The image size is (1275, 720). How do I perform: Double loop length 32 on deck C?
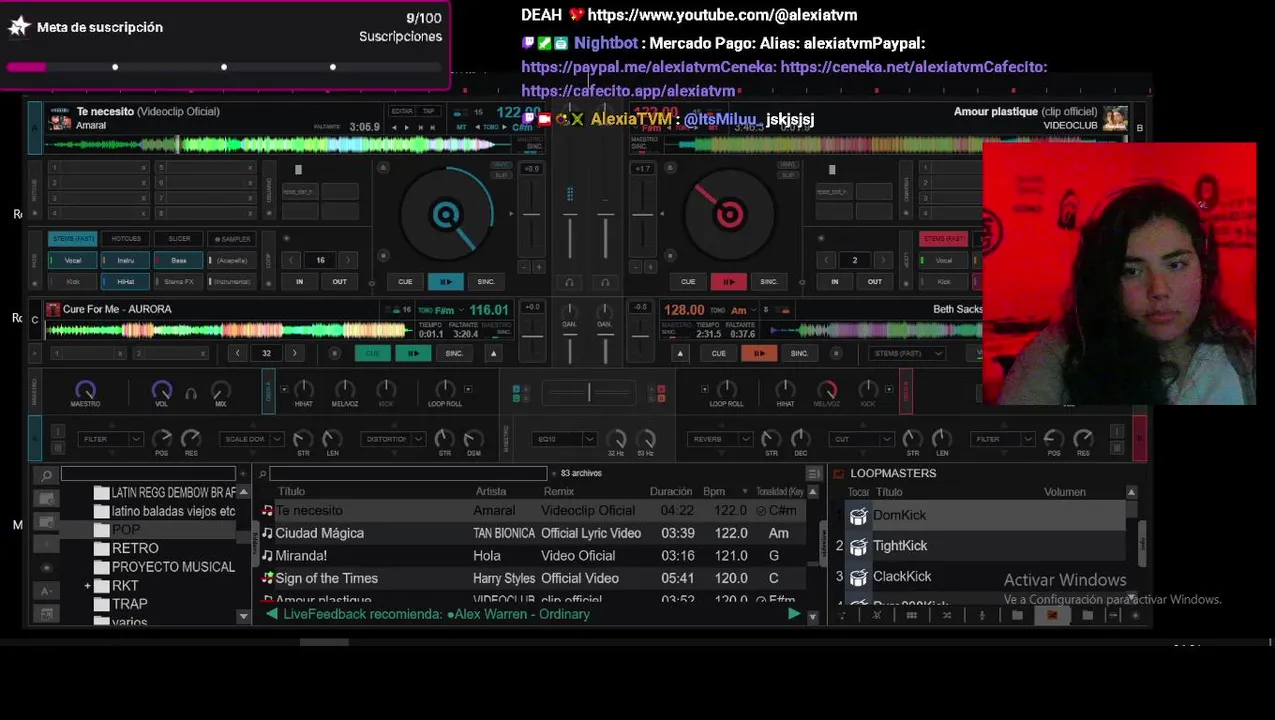294,353
